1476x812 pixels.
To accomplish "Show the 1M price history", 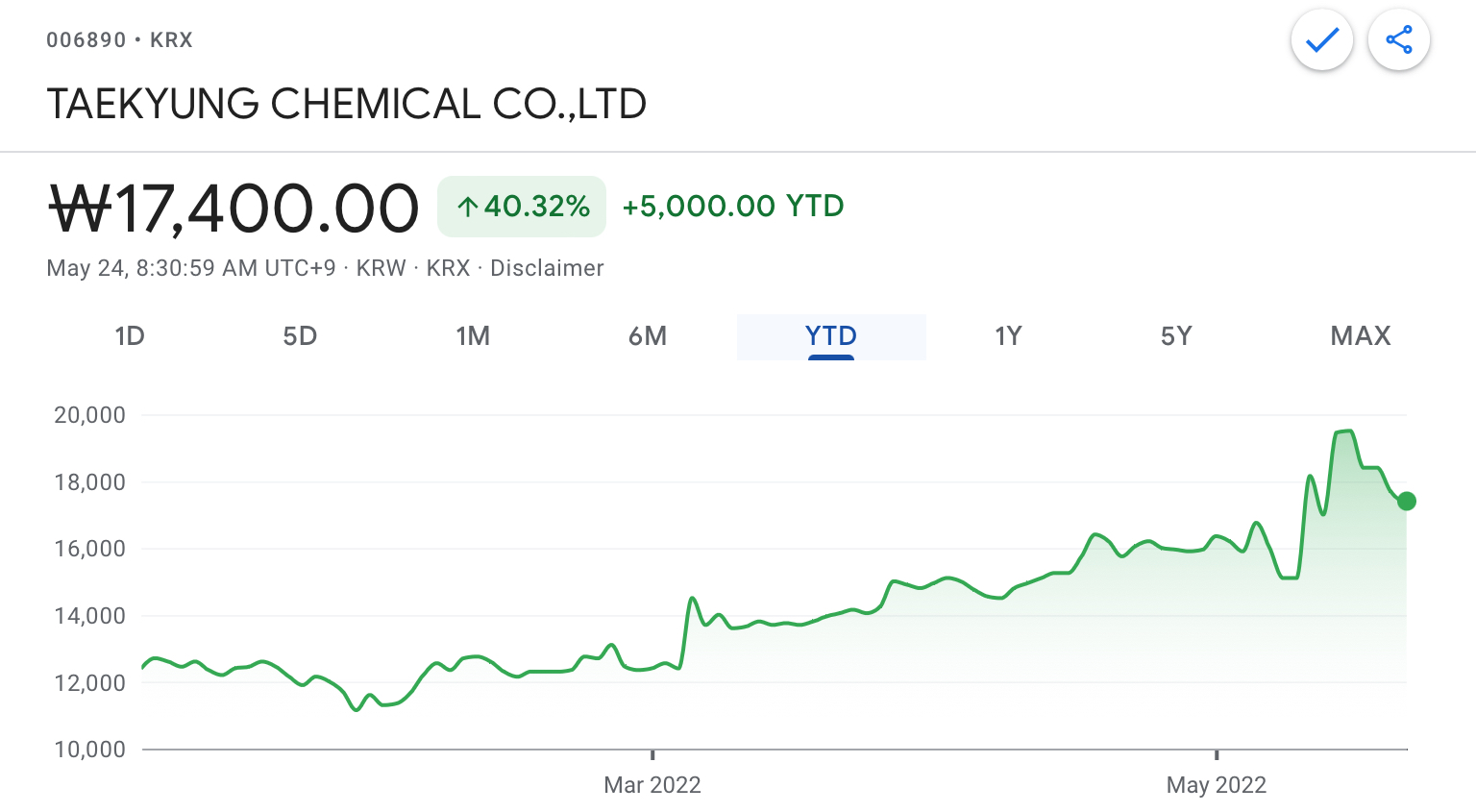I will [473, 336].
